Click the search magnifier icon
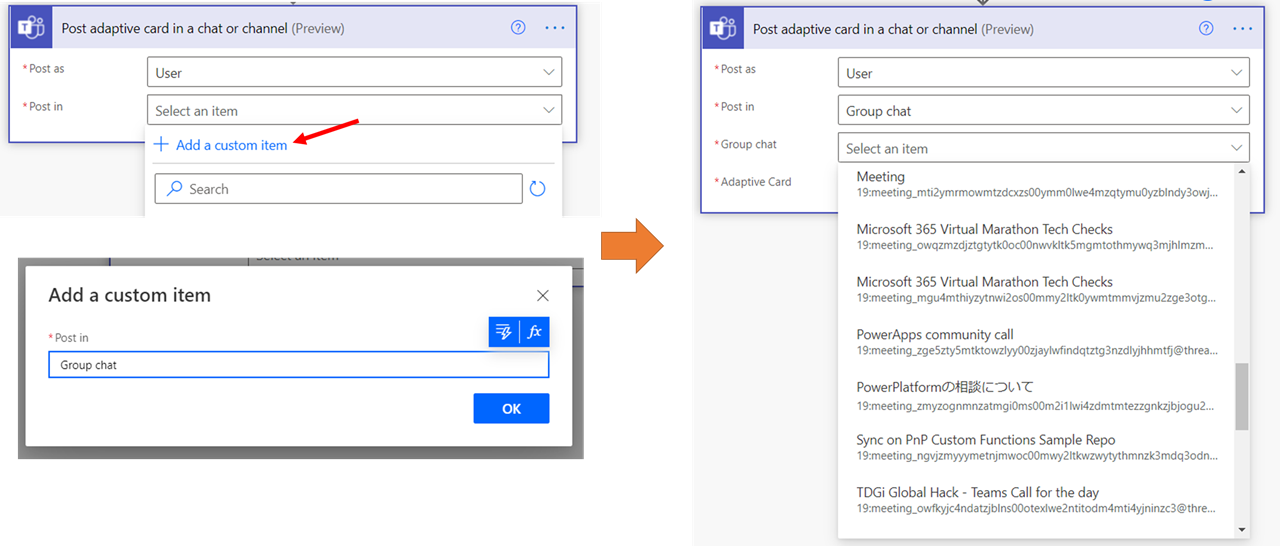This screenshot has height=546, width=1280. tap(174, 188)
